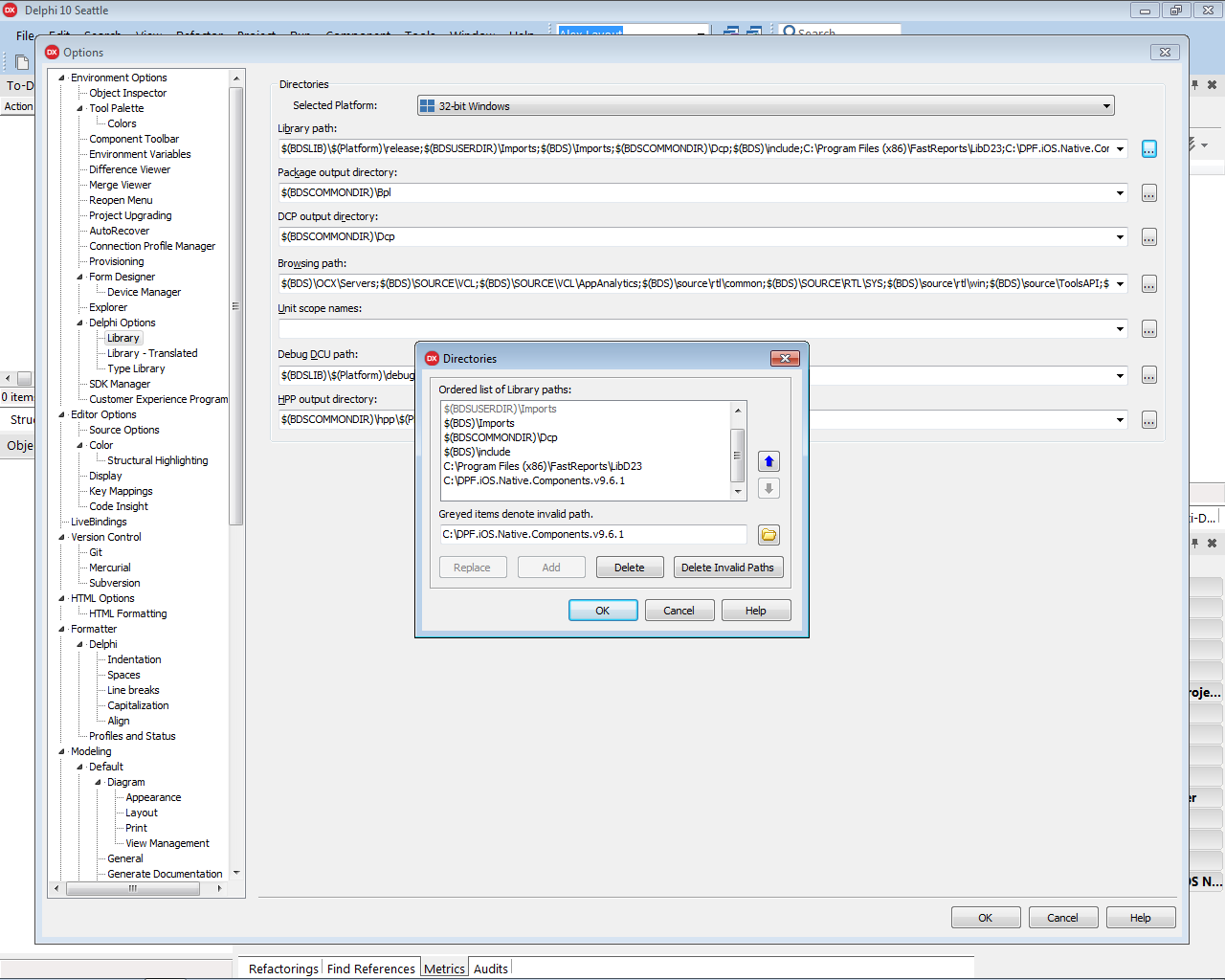
Task: Select Library - Translated tree item
Action: (x=152, y=354)
